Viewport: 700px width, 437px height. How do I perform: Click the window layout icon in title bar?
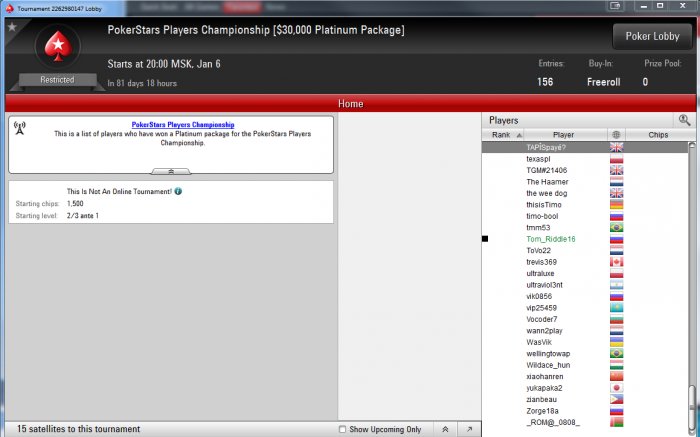(x=615, y=6)
